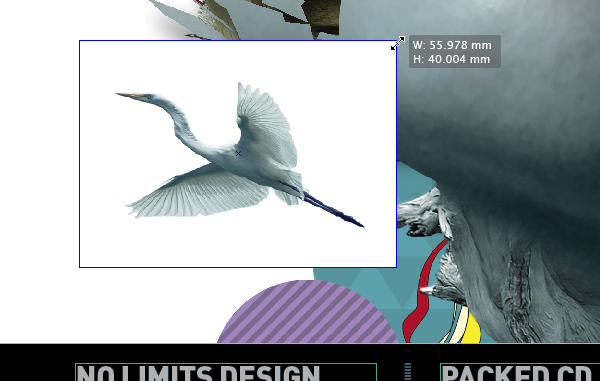Image resolution: width=600 pixels, height=381 pixels.
Task: Select the dark storm cloud image
Action: click(497, 96)
